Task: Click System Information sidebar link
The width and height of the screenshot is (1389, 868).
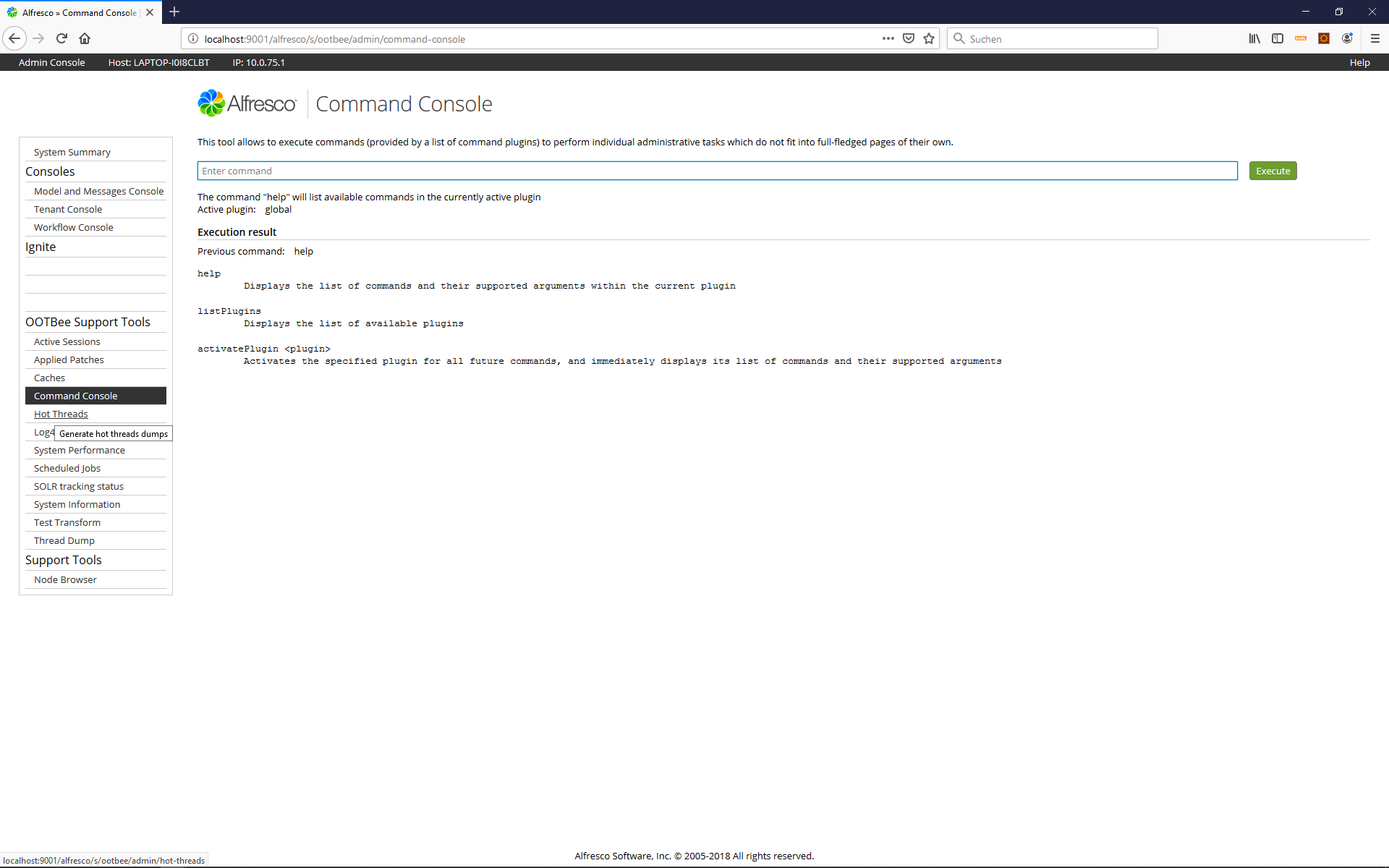Action: 77,503
